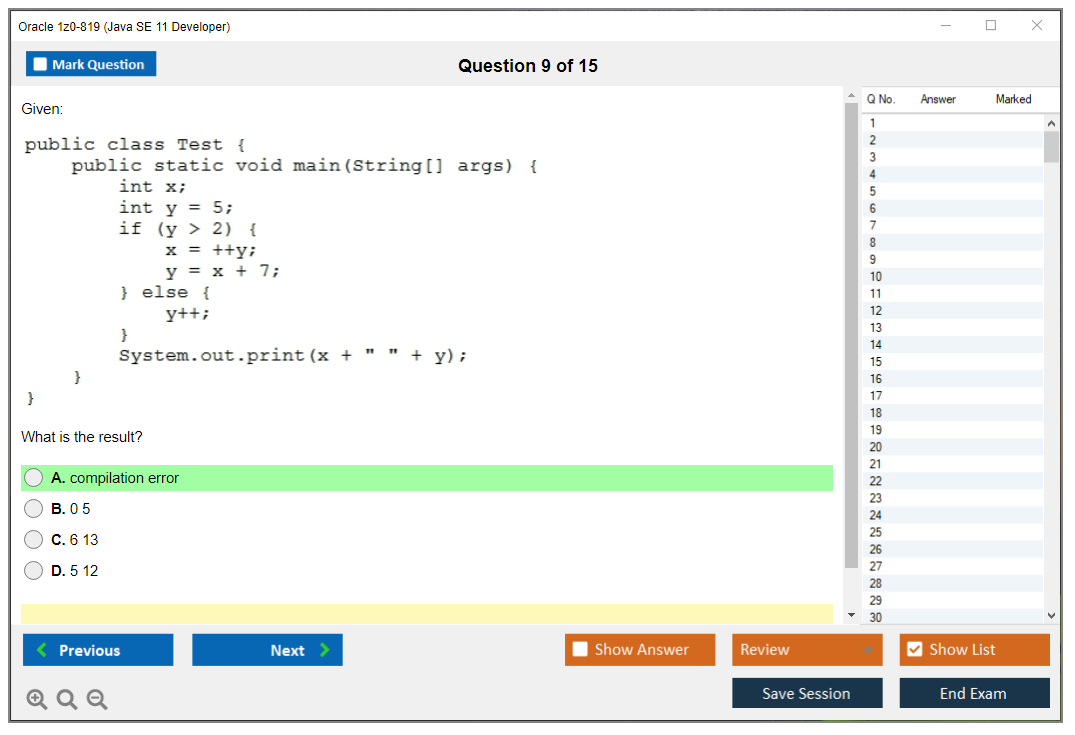Enable the Show Answer checkbox

[x=580, y=649]
